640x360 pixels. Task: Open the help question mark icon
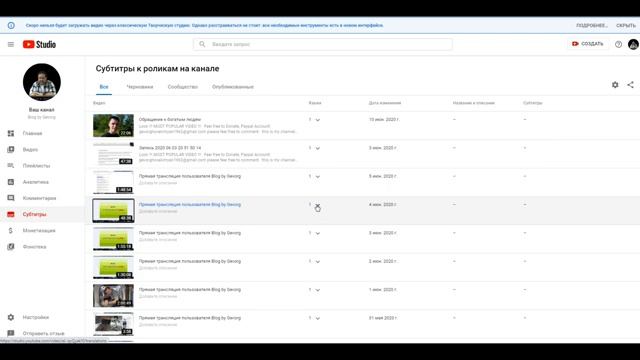618,44
